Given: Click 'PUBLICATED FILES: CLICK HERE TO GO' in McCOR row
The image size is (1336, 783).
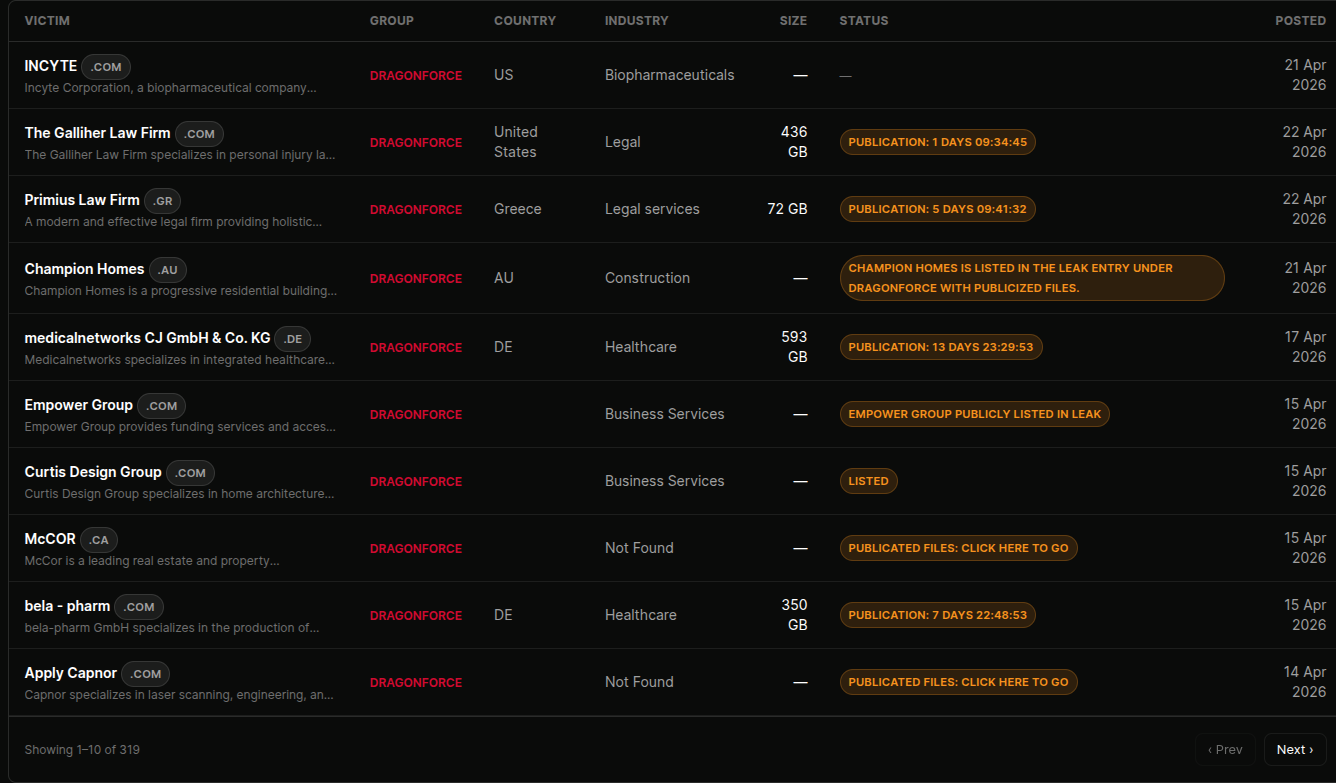Looking at the screenshot, I should [959, 548].
